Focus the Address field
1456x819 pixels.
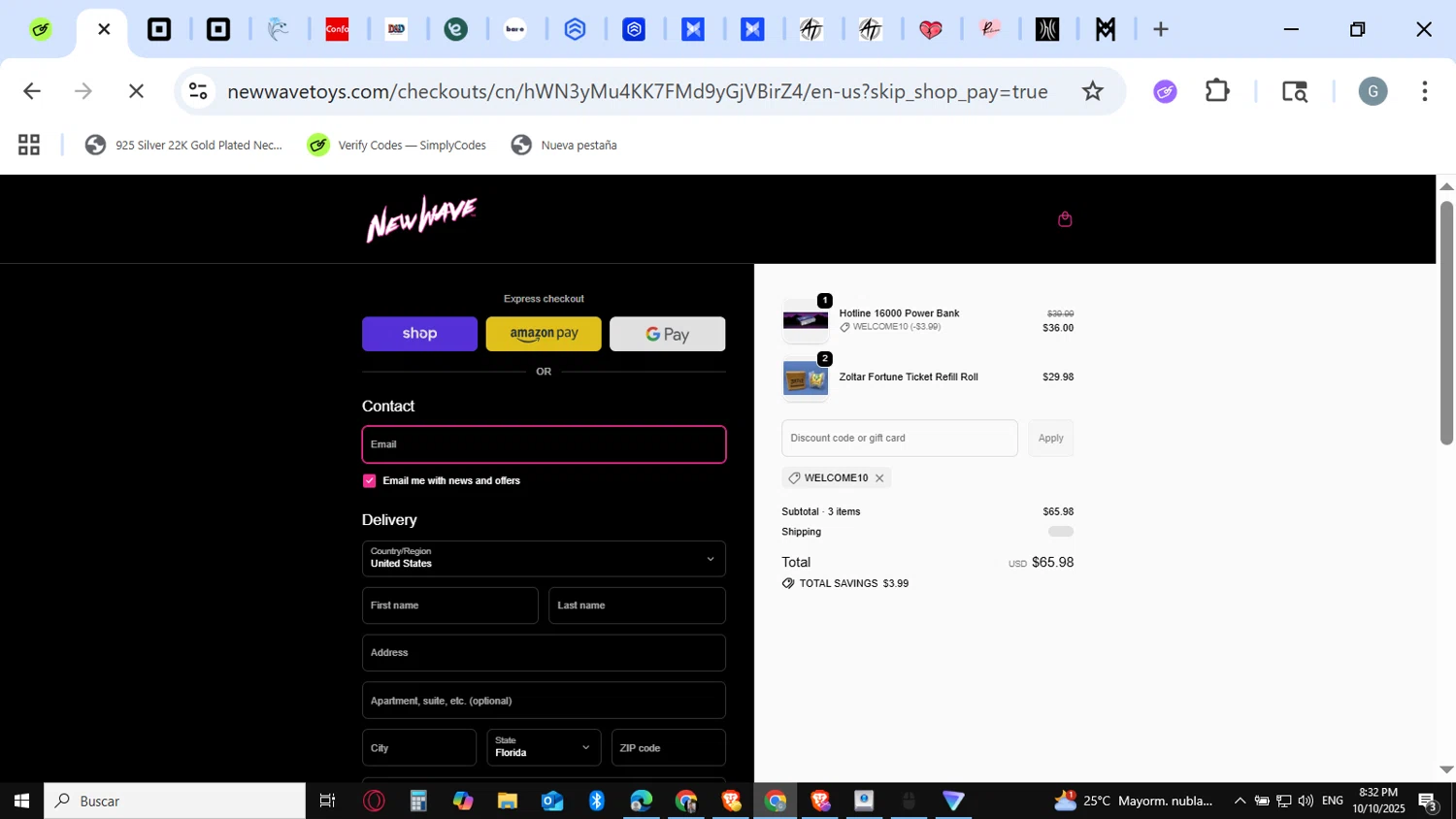544,653
